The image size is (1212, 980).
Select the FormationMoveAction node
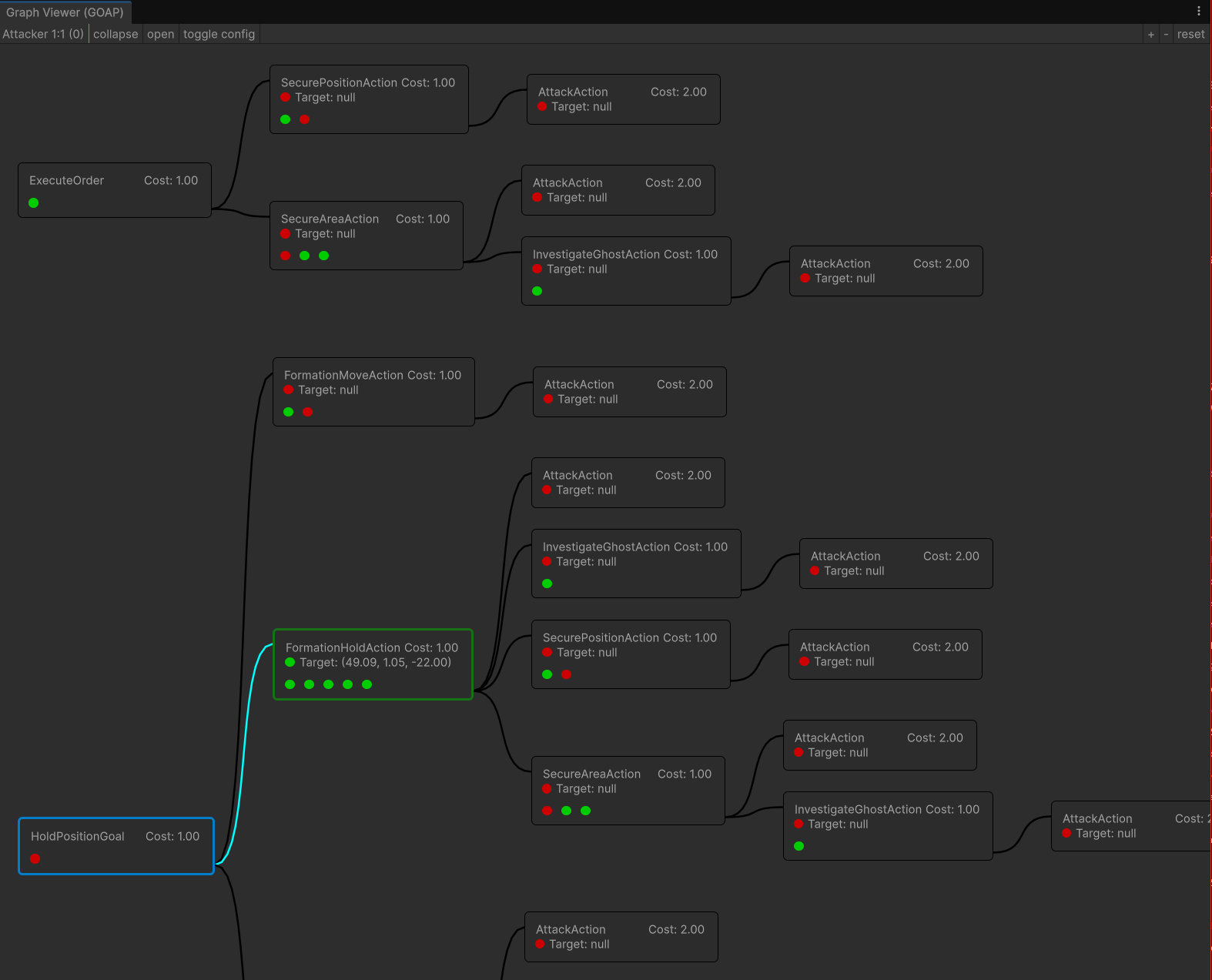373,392
